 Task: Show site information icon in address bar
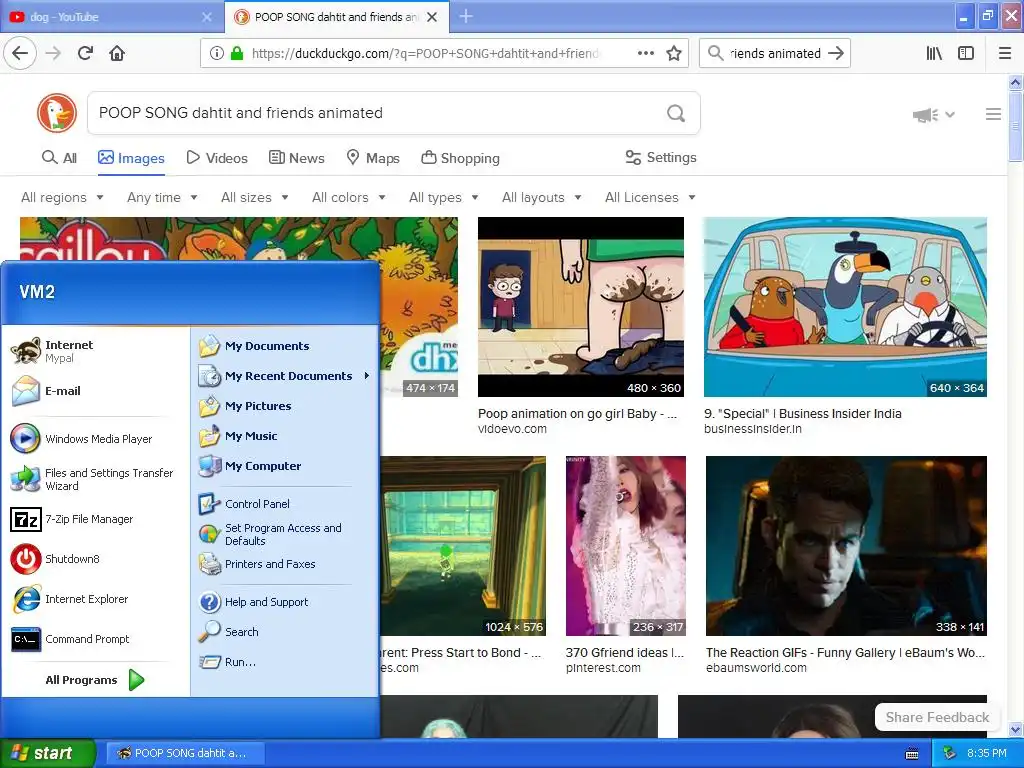217,54
